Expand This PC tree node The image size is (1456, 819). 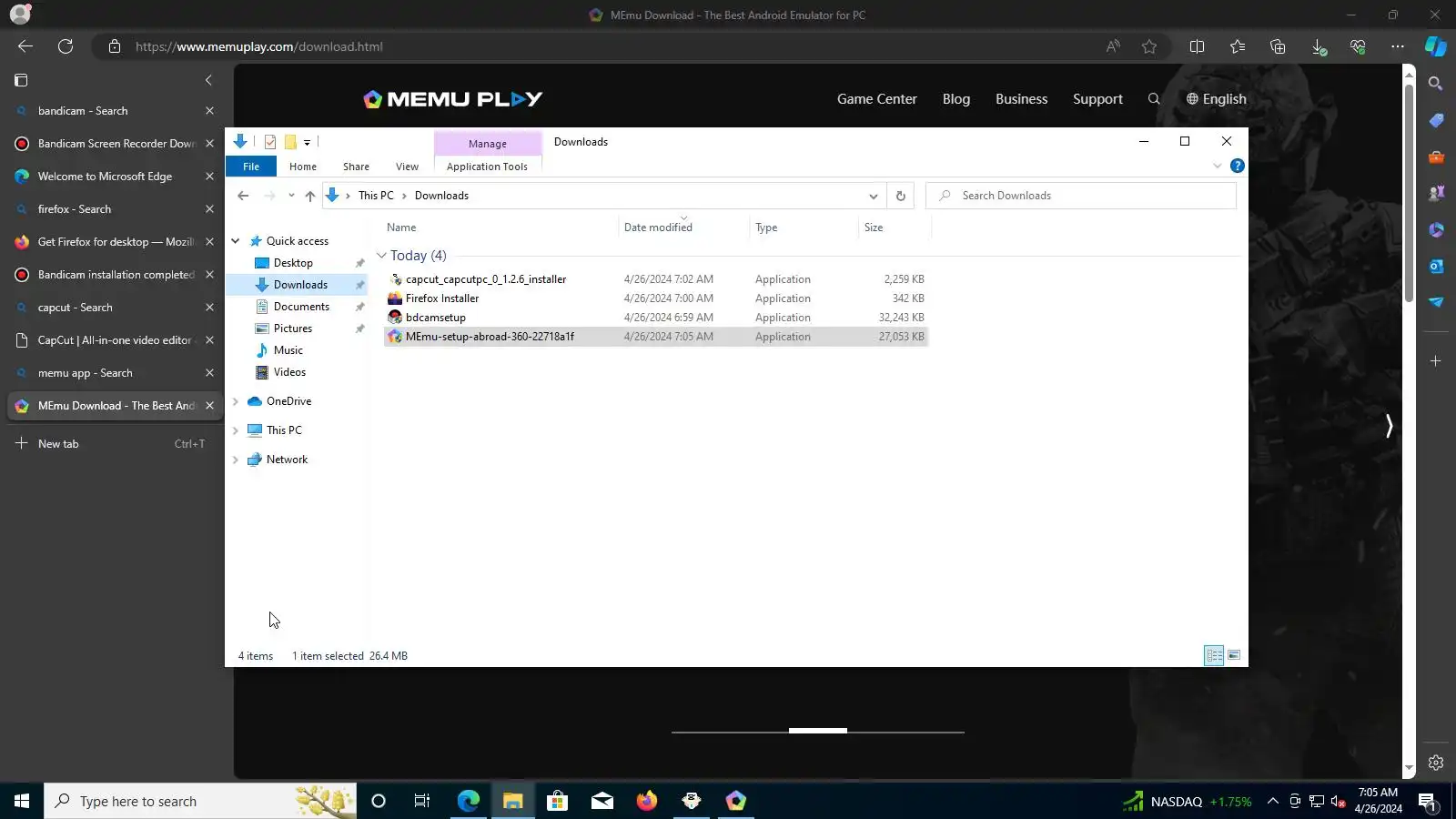236,430
